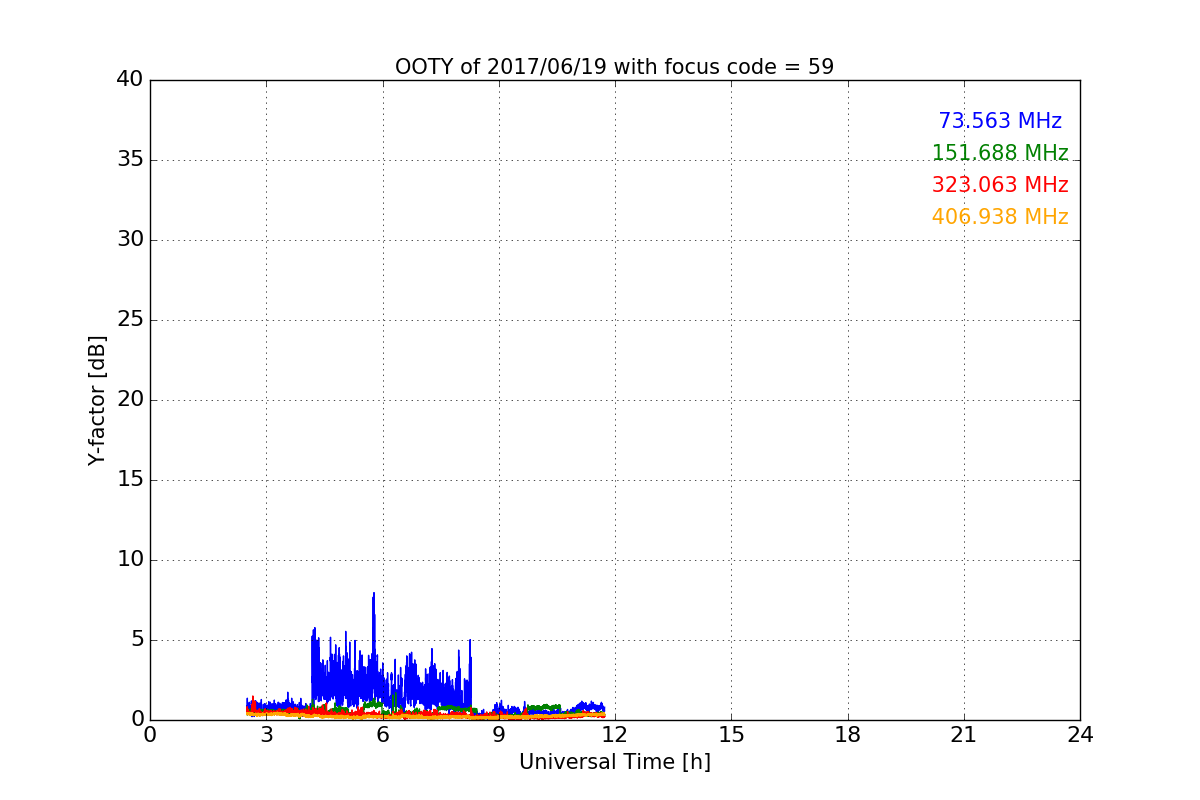This screenshot has width=1200, height=800.
Task: Click the y-axis tick label 40
Action: click(x=130, y=80)
